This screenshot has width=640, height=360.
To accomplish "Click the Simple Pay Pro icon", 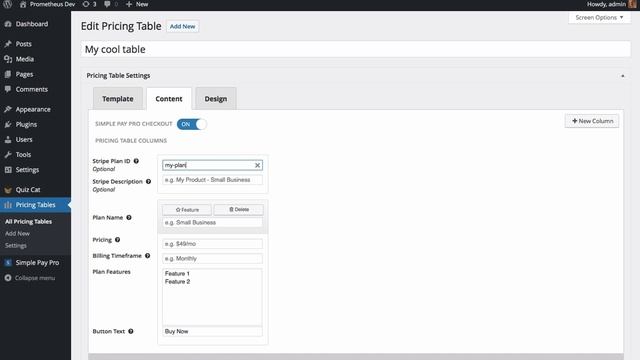I will pos(8,263).
